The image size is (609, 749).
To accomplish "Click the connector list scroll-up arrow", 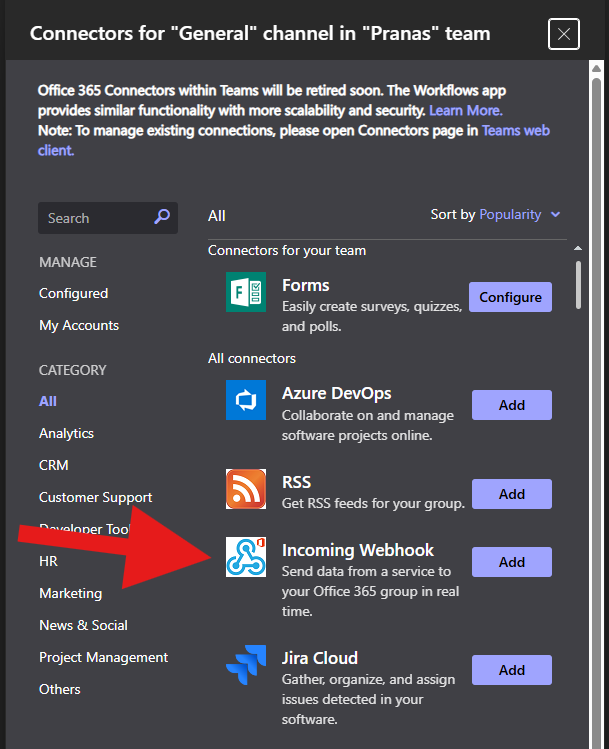I will coord(578,248).
